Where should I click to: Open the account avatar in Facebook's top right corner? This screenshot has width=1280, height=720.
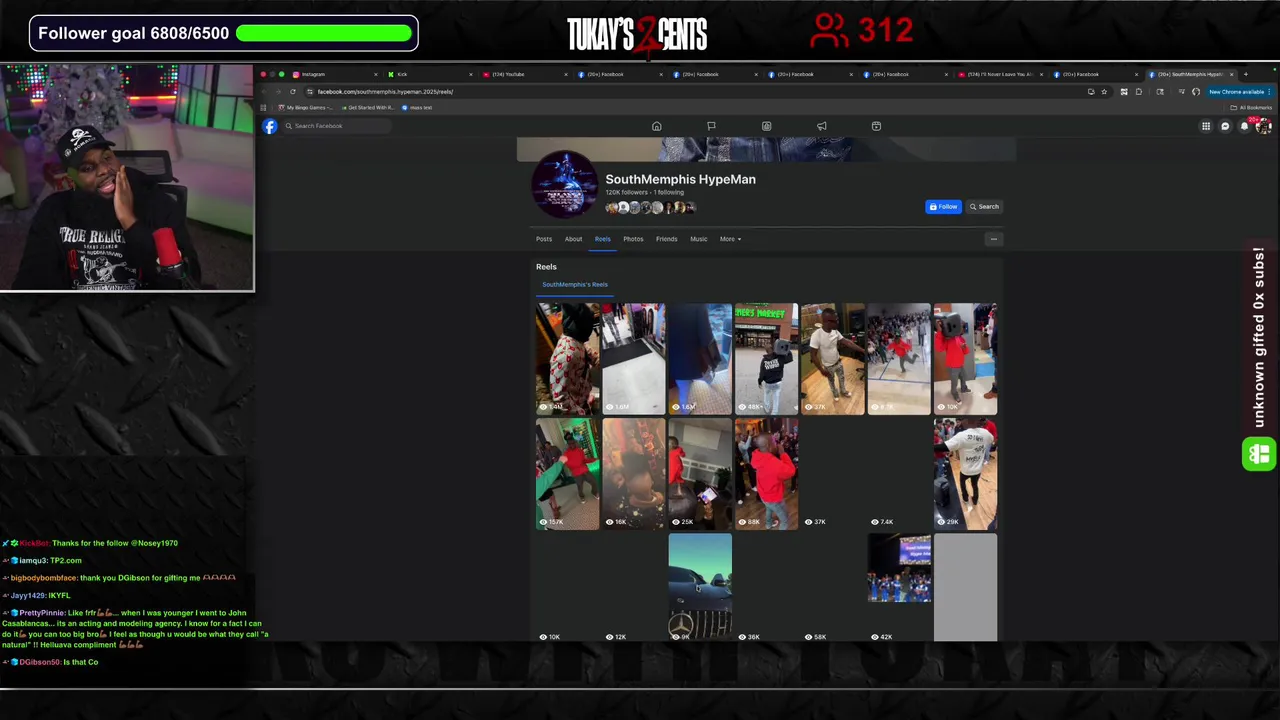1264,126
